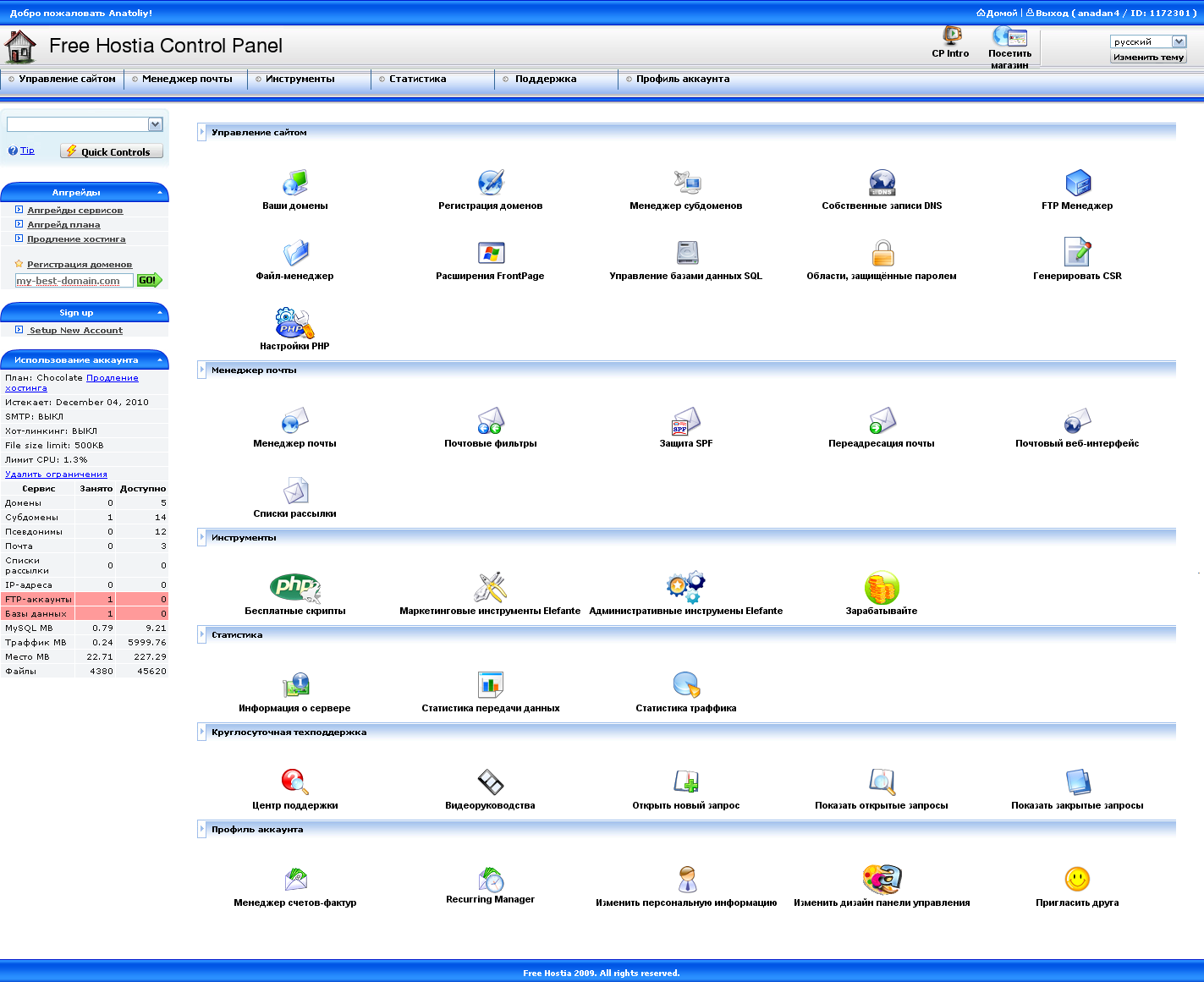Open the Генерировать CSR icon

(1078, 252)
